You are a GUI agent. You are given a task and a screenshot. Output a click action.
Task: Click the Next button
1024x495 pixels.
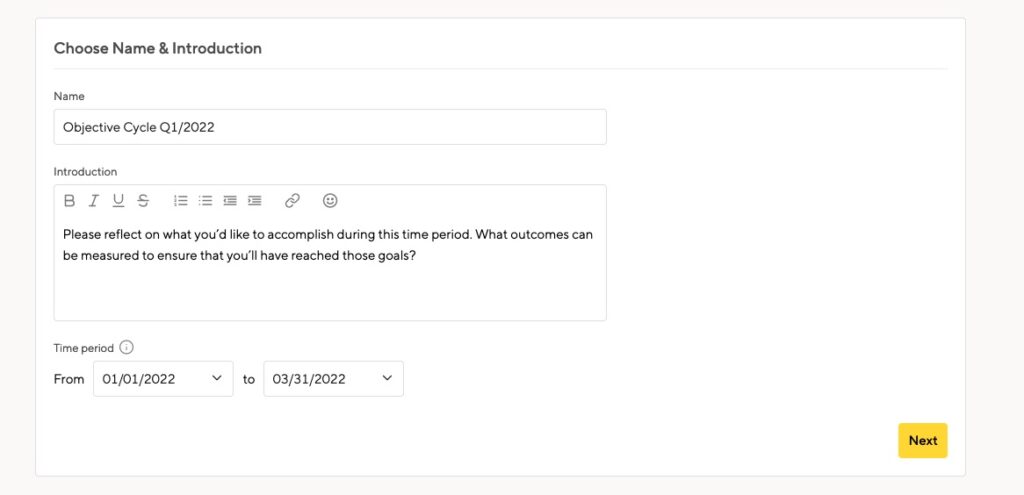pos(923,441)
